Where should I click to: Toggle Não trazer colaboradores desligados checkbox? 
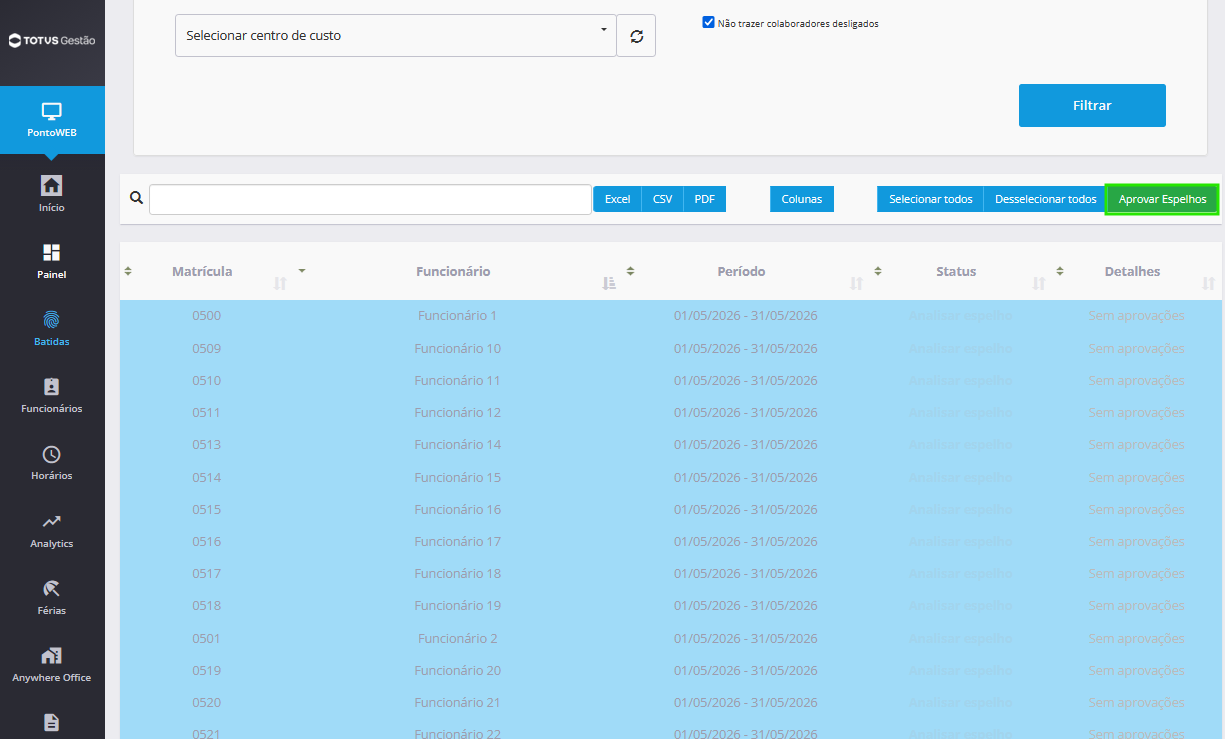click(709, 22)
